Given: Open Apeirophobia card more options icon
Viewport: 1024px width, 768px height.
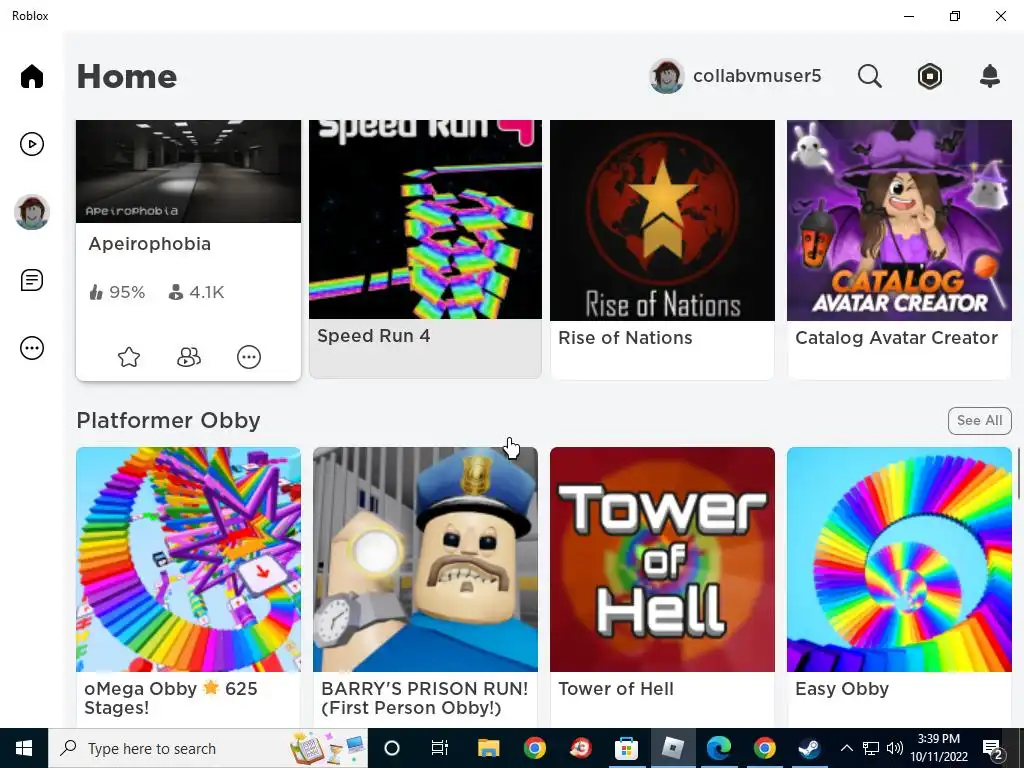Looking at the screenshot, I should [x=249, y=357].
